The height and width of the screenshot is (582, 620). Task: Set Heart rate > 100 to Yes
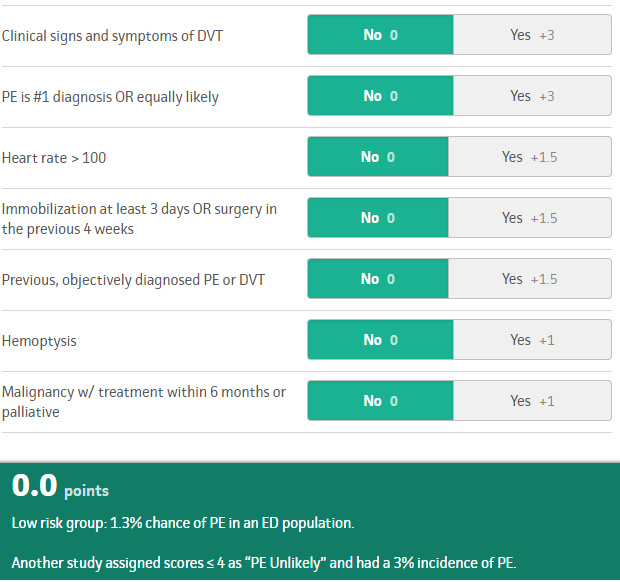pos(530,157)
